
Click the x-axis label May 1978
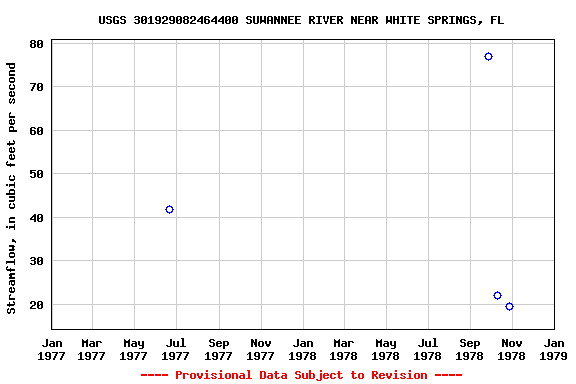pos(386,349)
